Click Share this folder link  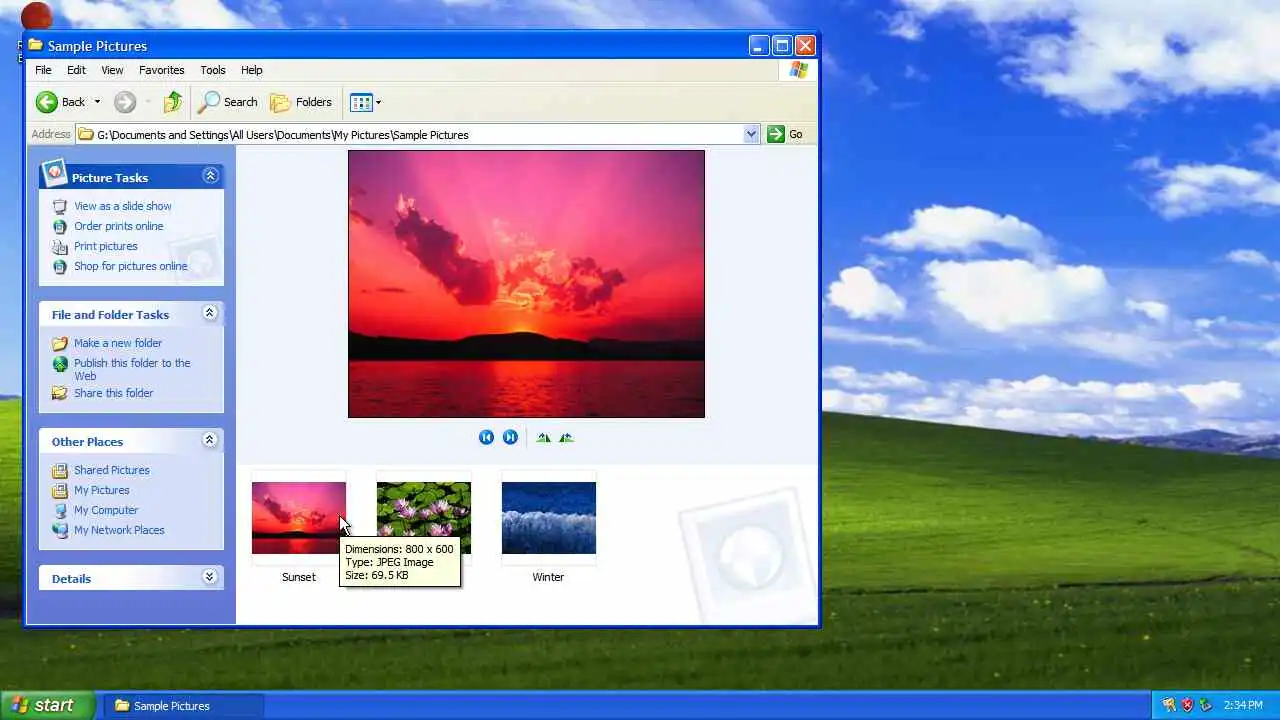114,393
